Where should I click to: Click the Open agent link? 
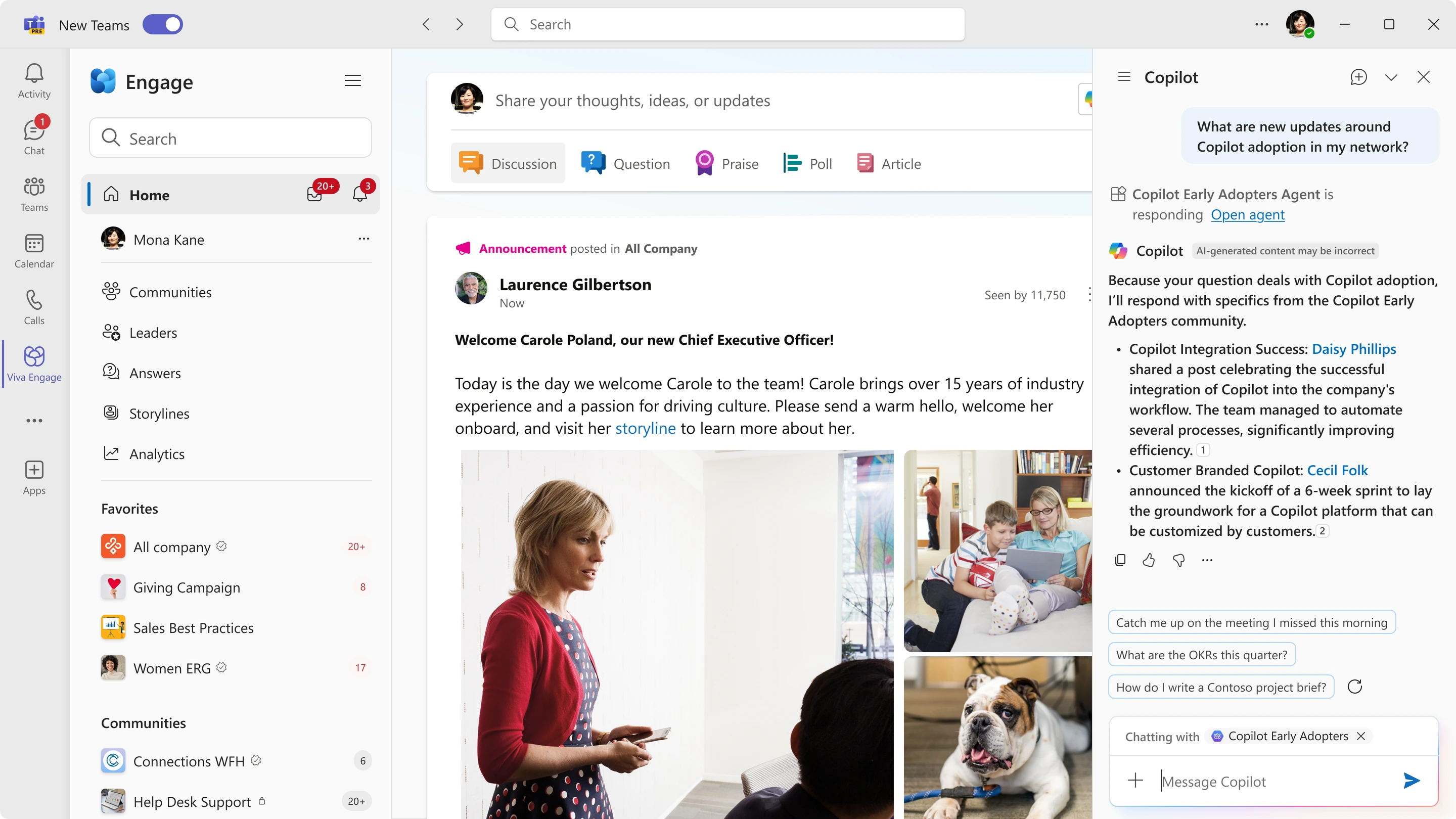point(1247,215)
